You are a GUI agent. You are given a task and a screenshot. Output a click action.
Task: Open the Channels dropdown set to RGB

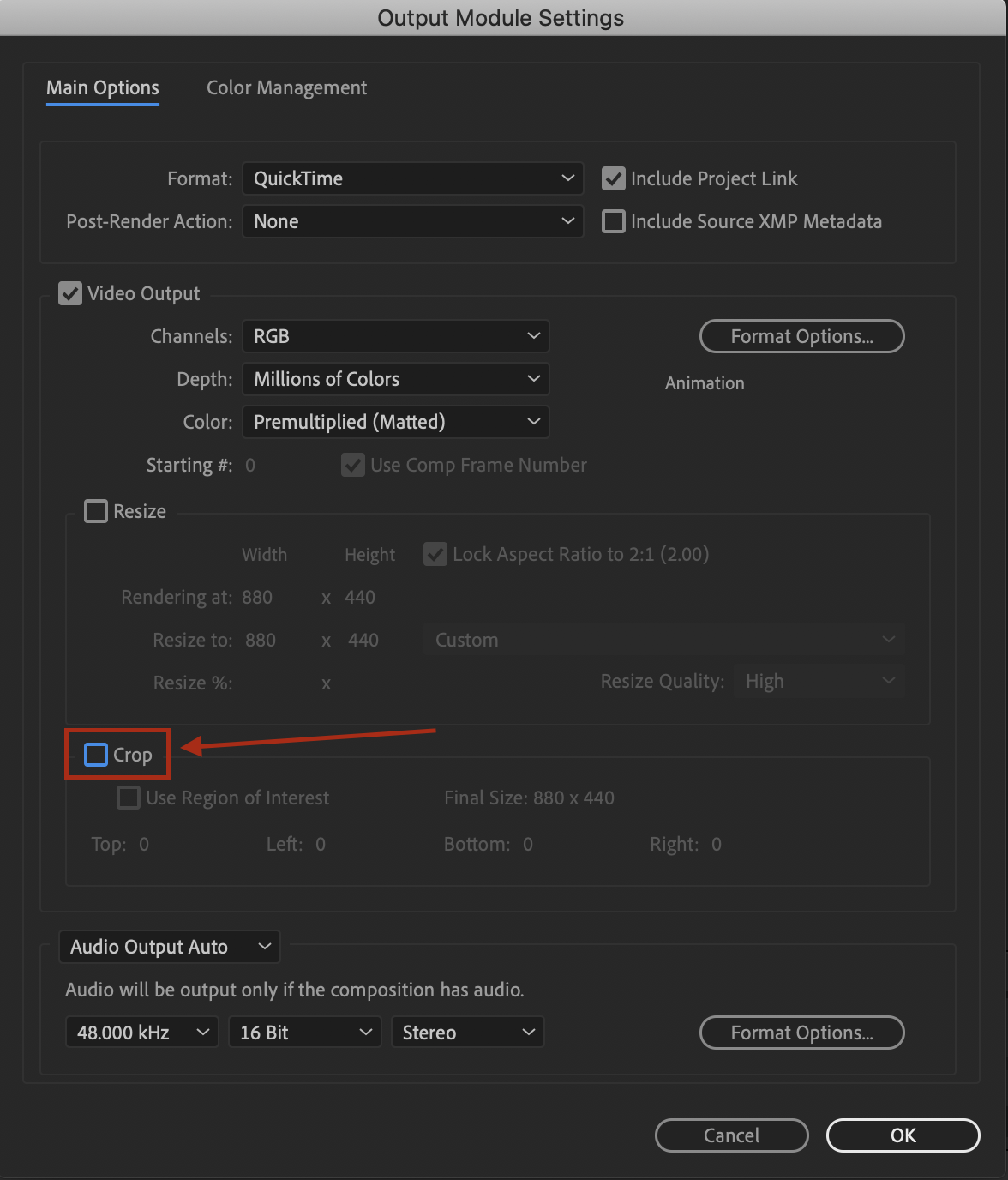[395, 336]
